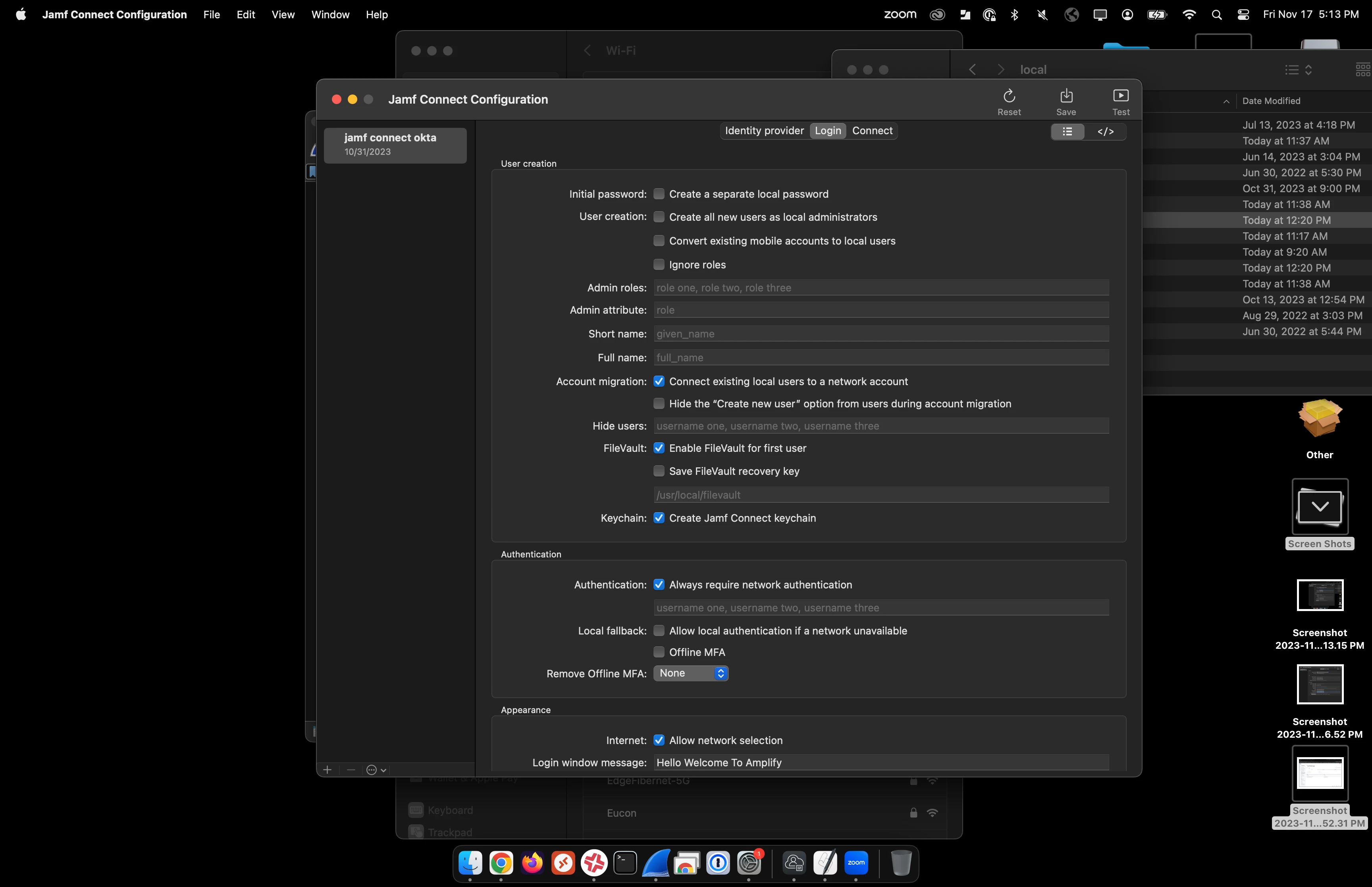This screenshot has width=1372, height=887.
Task: Open Firefox from the Dock
Action: click(532, 862)
